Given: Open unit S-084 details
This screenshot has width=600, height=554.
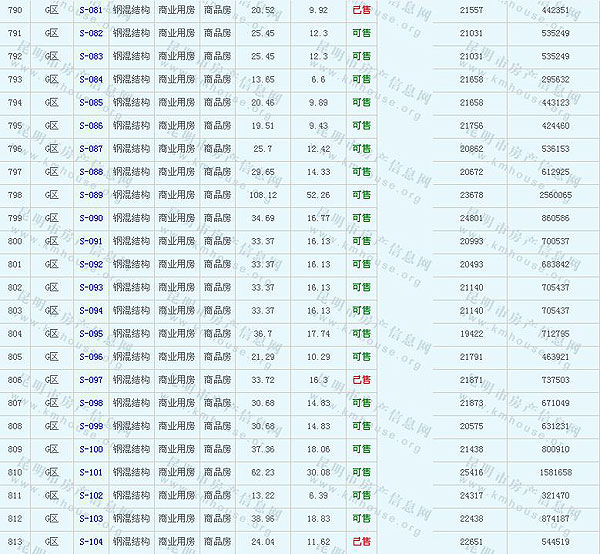Looking at the screenshot, I should tap(90, 79).
